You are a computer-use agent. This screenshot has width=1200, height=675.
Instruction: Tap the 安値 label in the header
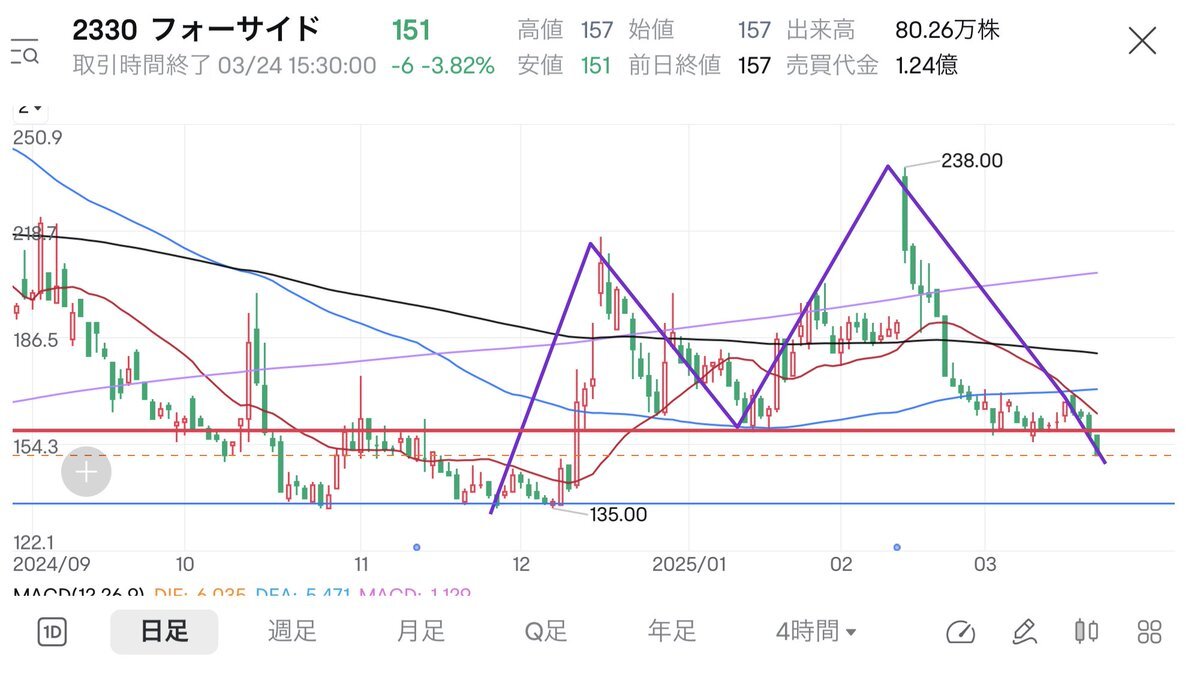[542, 66]
